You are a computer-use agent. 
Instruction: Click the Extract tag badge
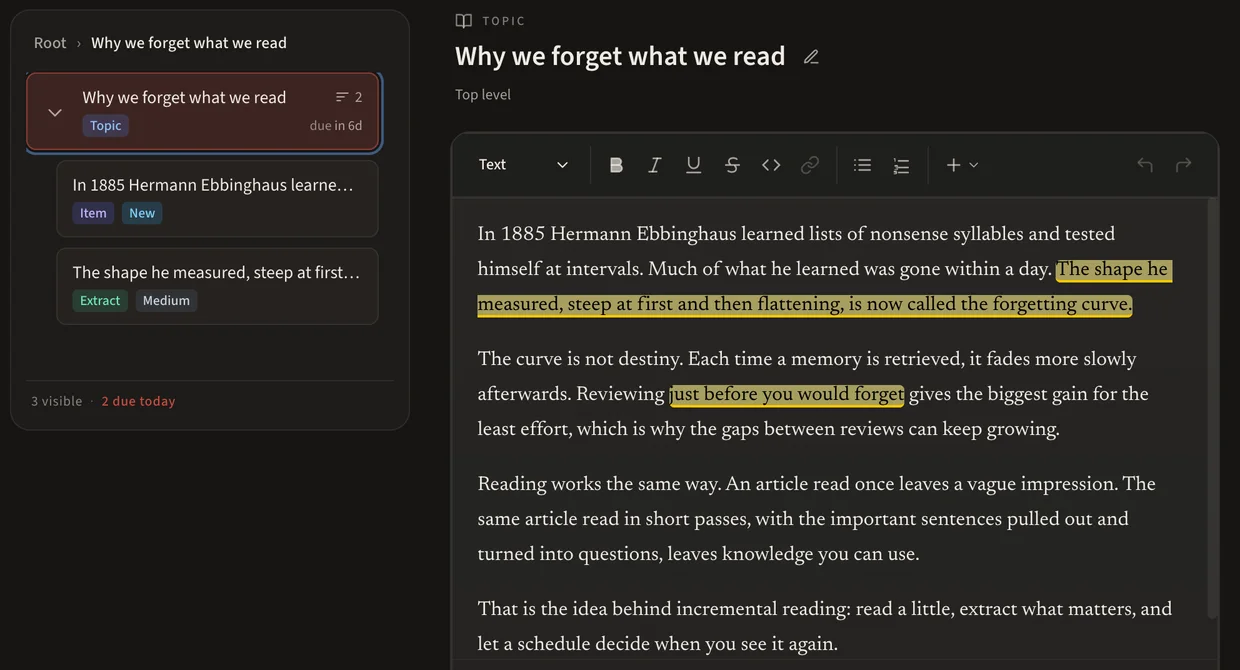coord(100,300)
